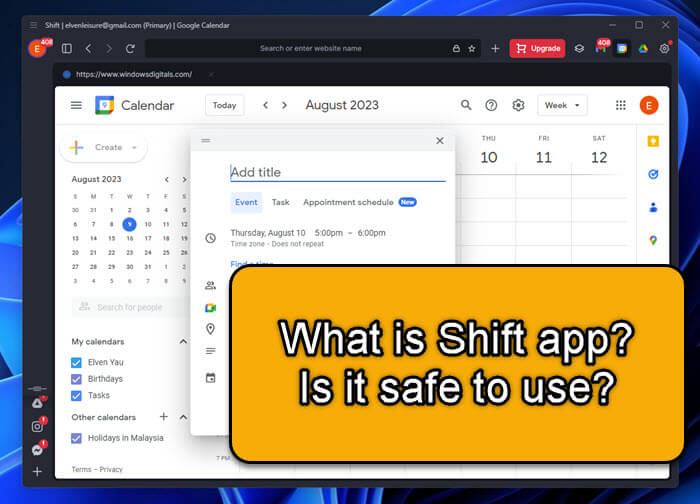Toggle the Tasks calendar checkbox
This screenshot has width=700, height=504.
pos(76,396)
